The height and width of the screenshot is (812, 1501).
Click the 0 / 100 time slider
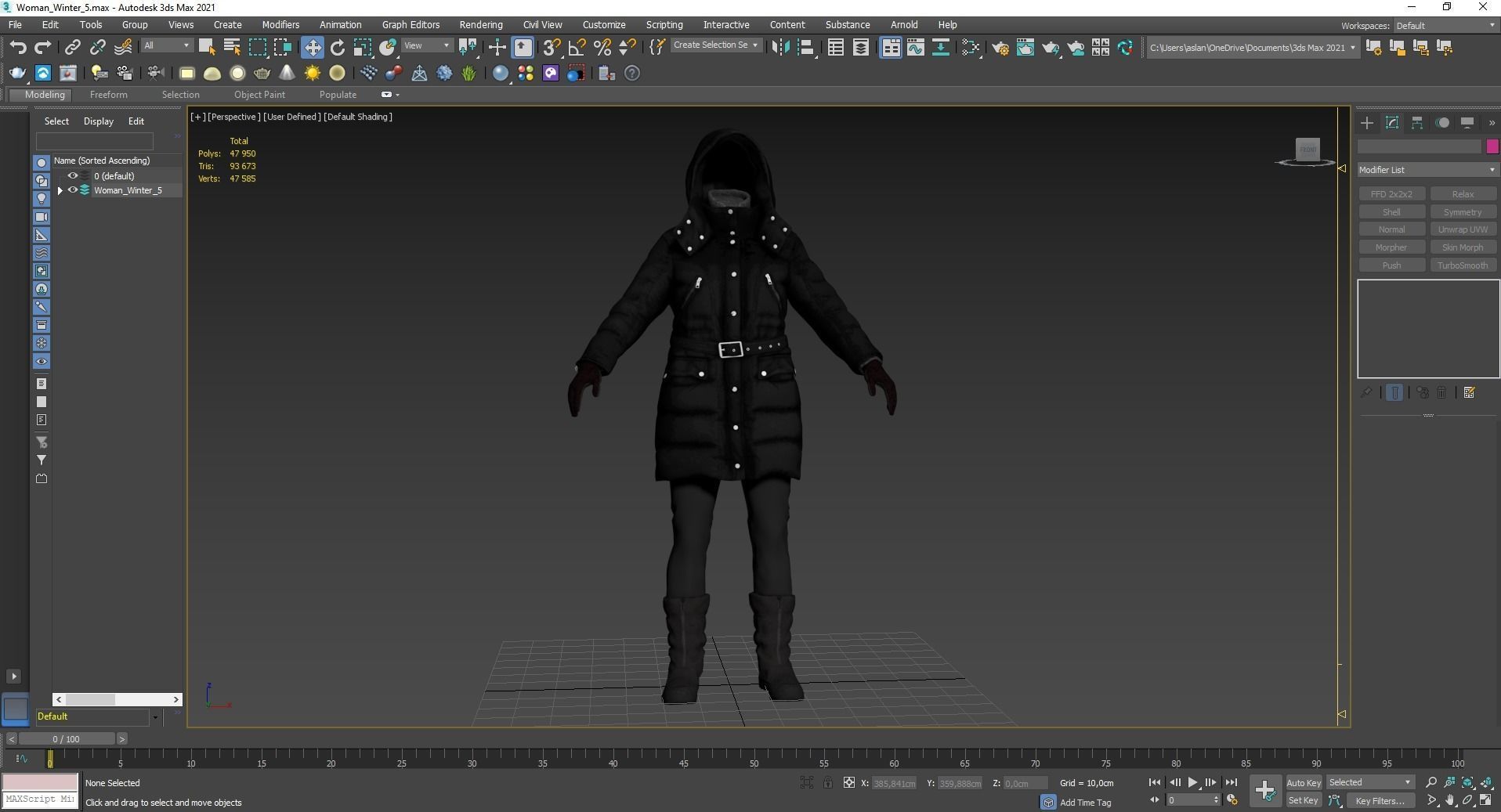coord(67,738)
